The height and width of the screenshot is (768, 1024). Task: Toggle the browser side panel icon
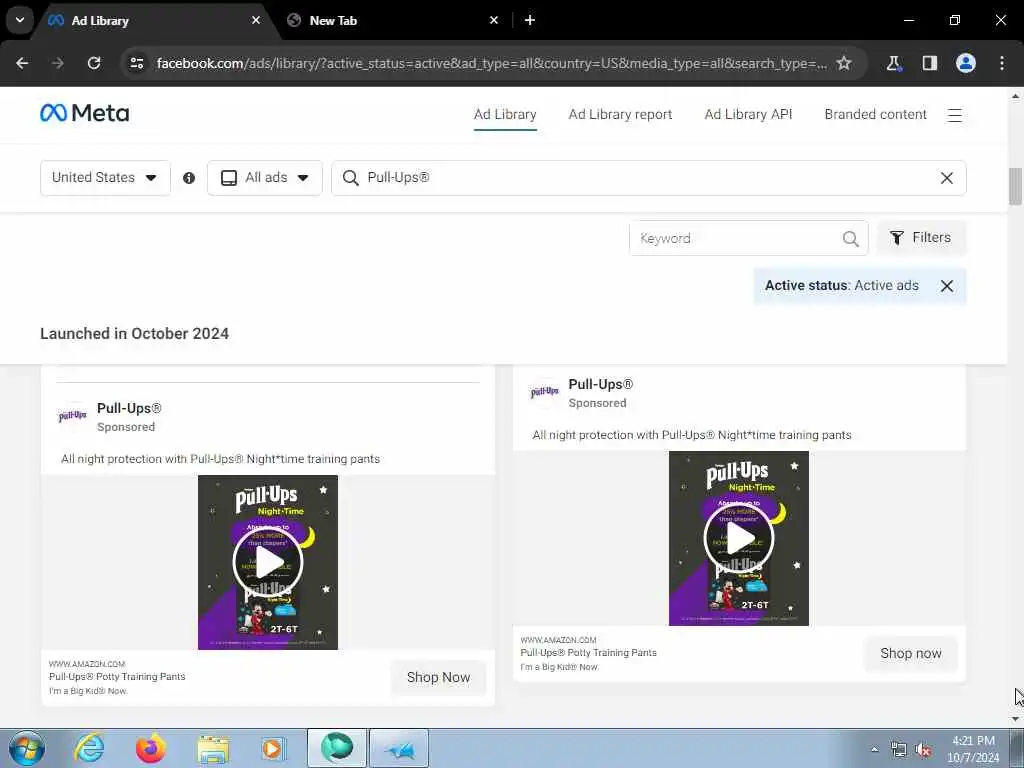click(x=930, y=63)
